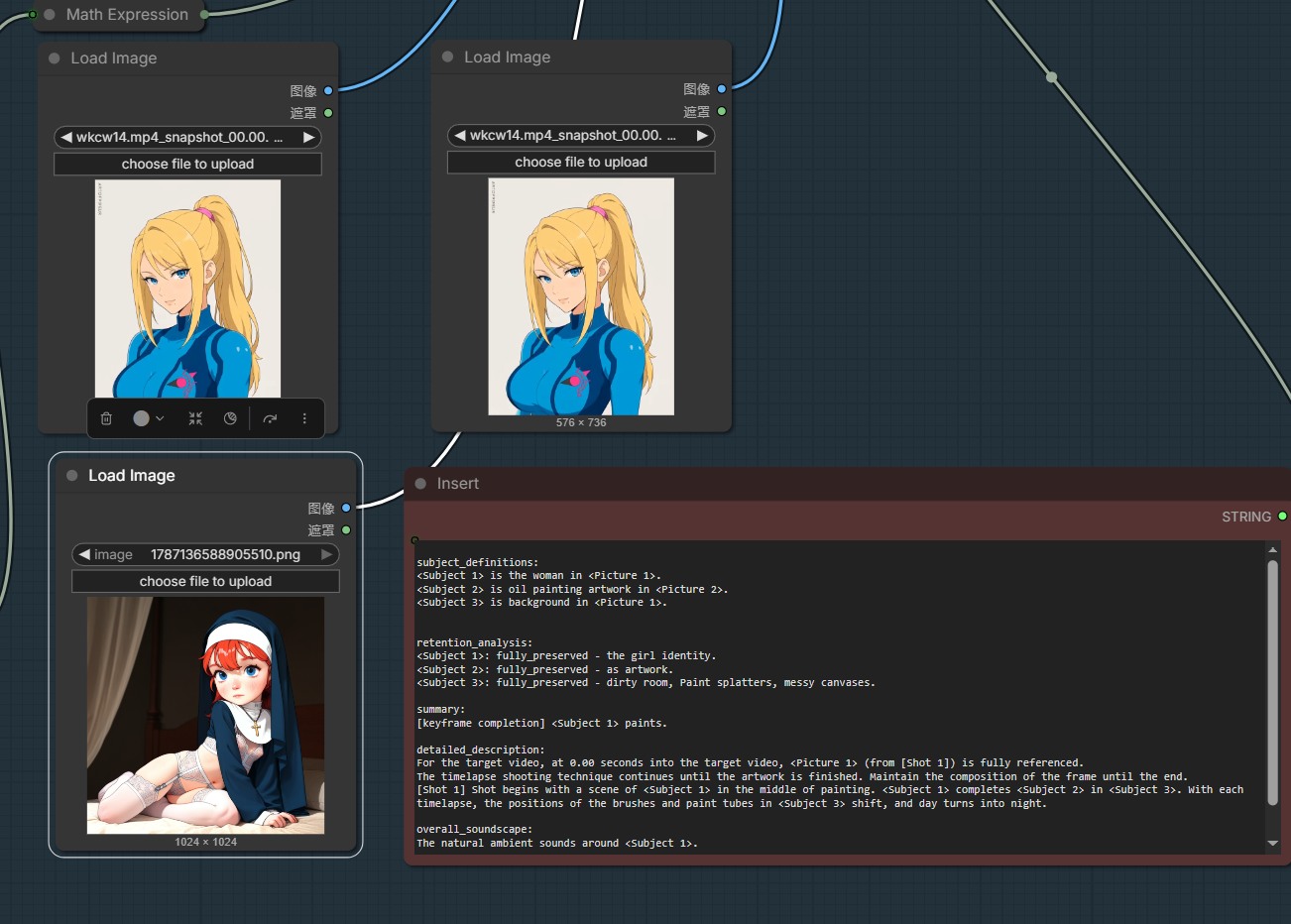Click the trash delete icon in the selection toolbar
Image resolution: width=1291 pixels, height=924 pixels.
[106, 418]
